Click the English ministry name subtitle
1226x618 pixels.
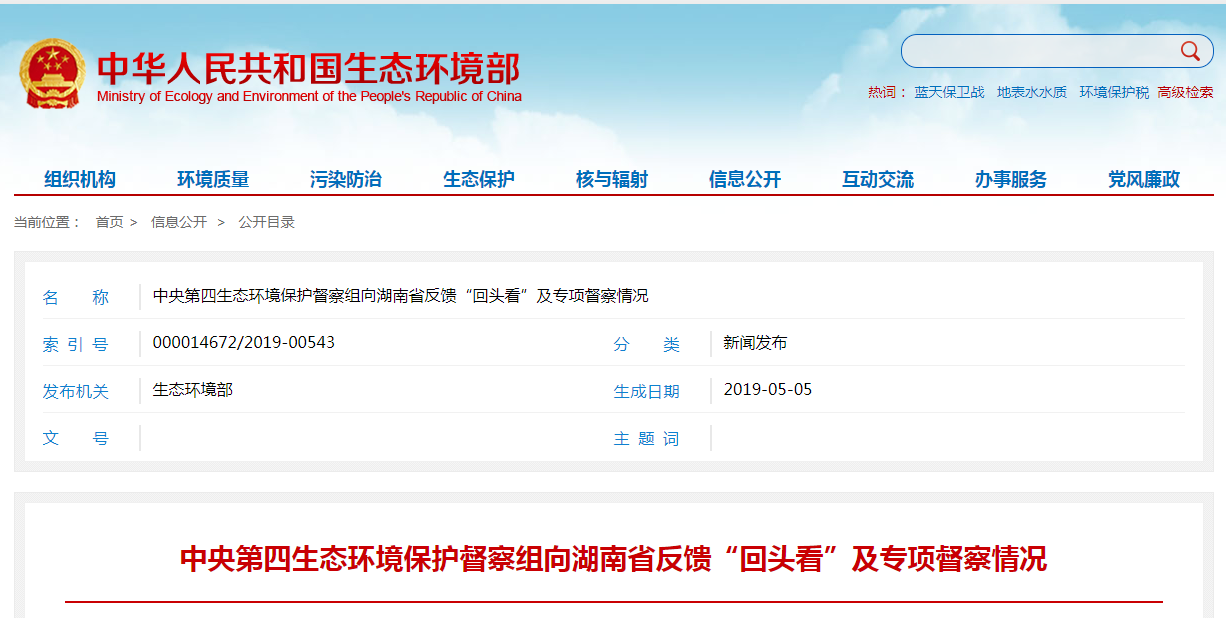click(309, 97)
